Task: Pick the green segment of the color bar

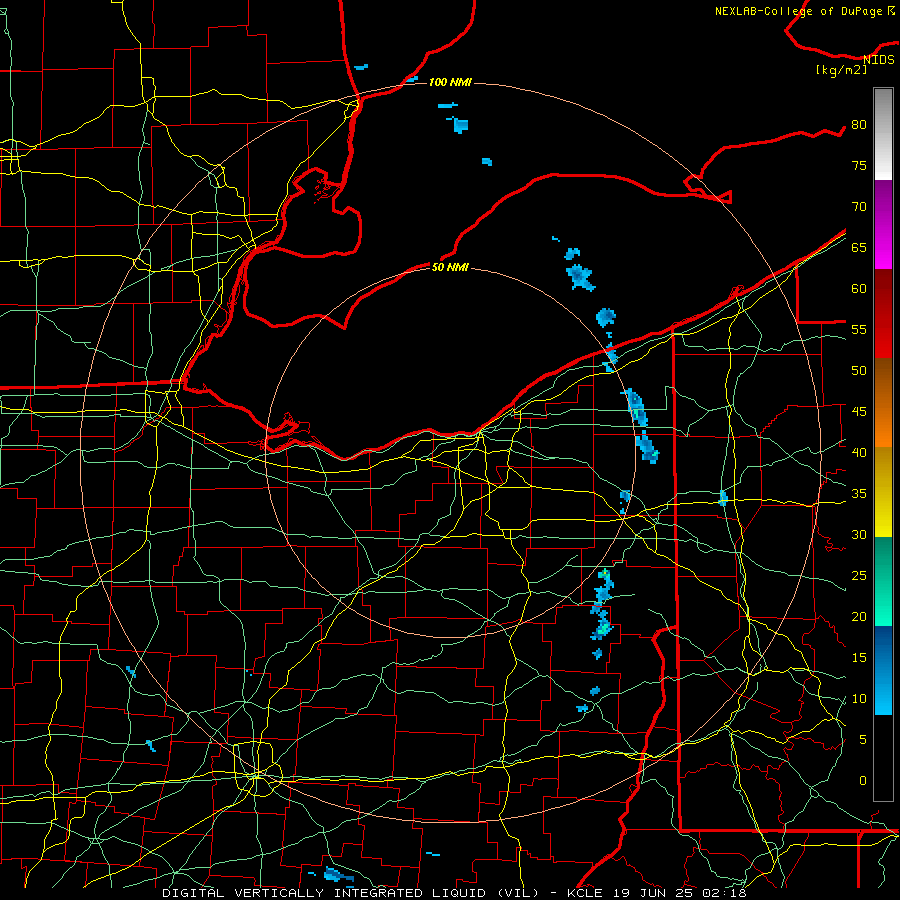Action: 883,581
